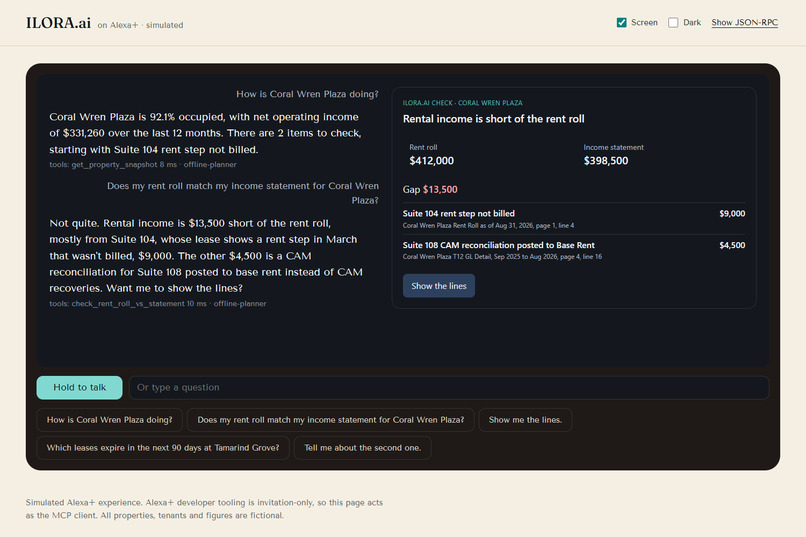The width and height of the screenshot is (806, 537).
Task: Click the 'ILORA.AI CHECK · CORAL WREN PLAZA' label
Action: tap(463, 103)
